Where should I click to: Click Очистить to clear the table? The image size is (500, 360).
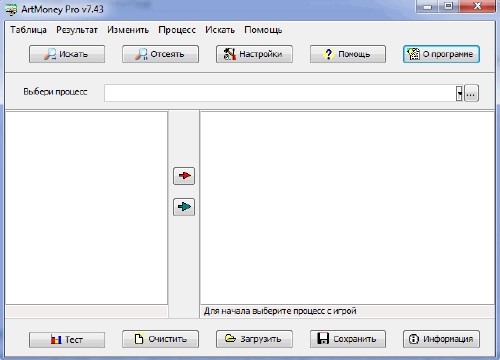(x=160, y=339)
